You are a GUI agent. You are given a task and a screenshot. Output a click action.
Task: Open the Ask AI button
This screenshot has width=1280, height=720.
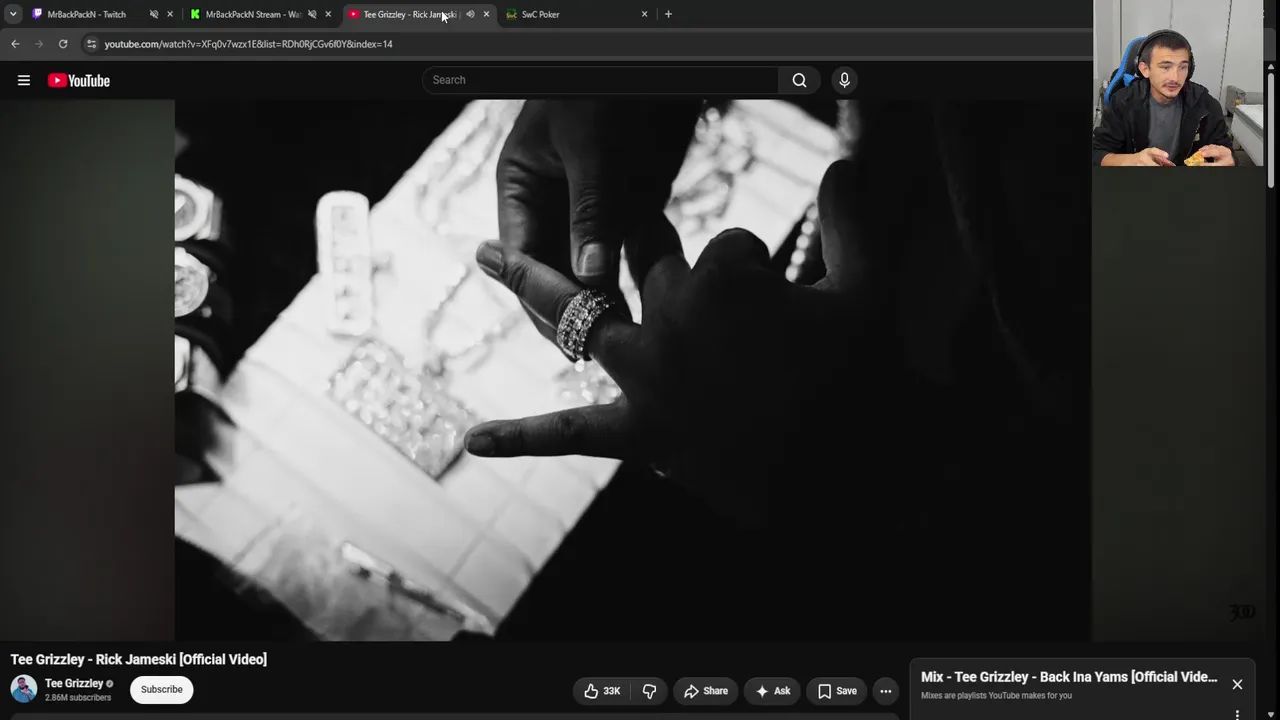tap(773, 691)
